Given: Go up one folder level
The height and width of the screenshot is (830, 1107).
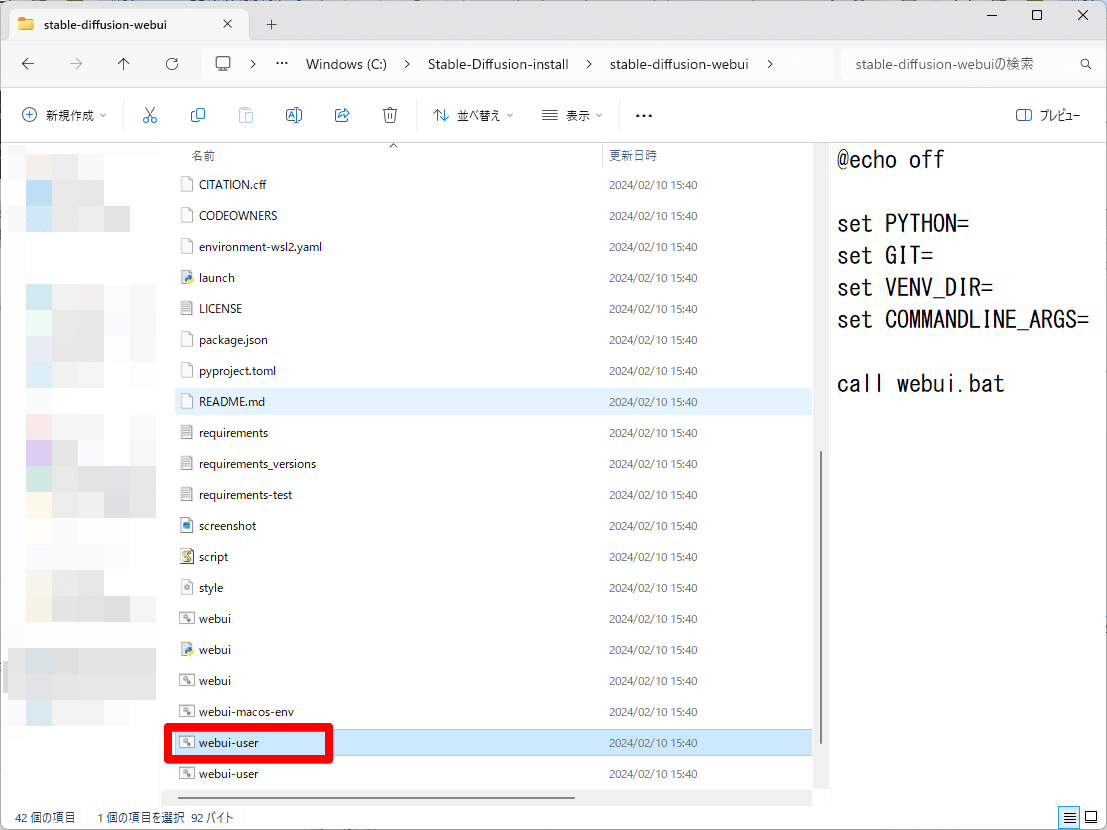Looking at the screenshot, I should click(x=124, y=64).
